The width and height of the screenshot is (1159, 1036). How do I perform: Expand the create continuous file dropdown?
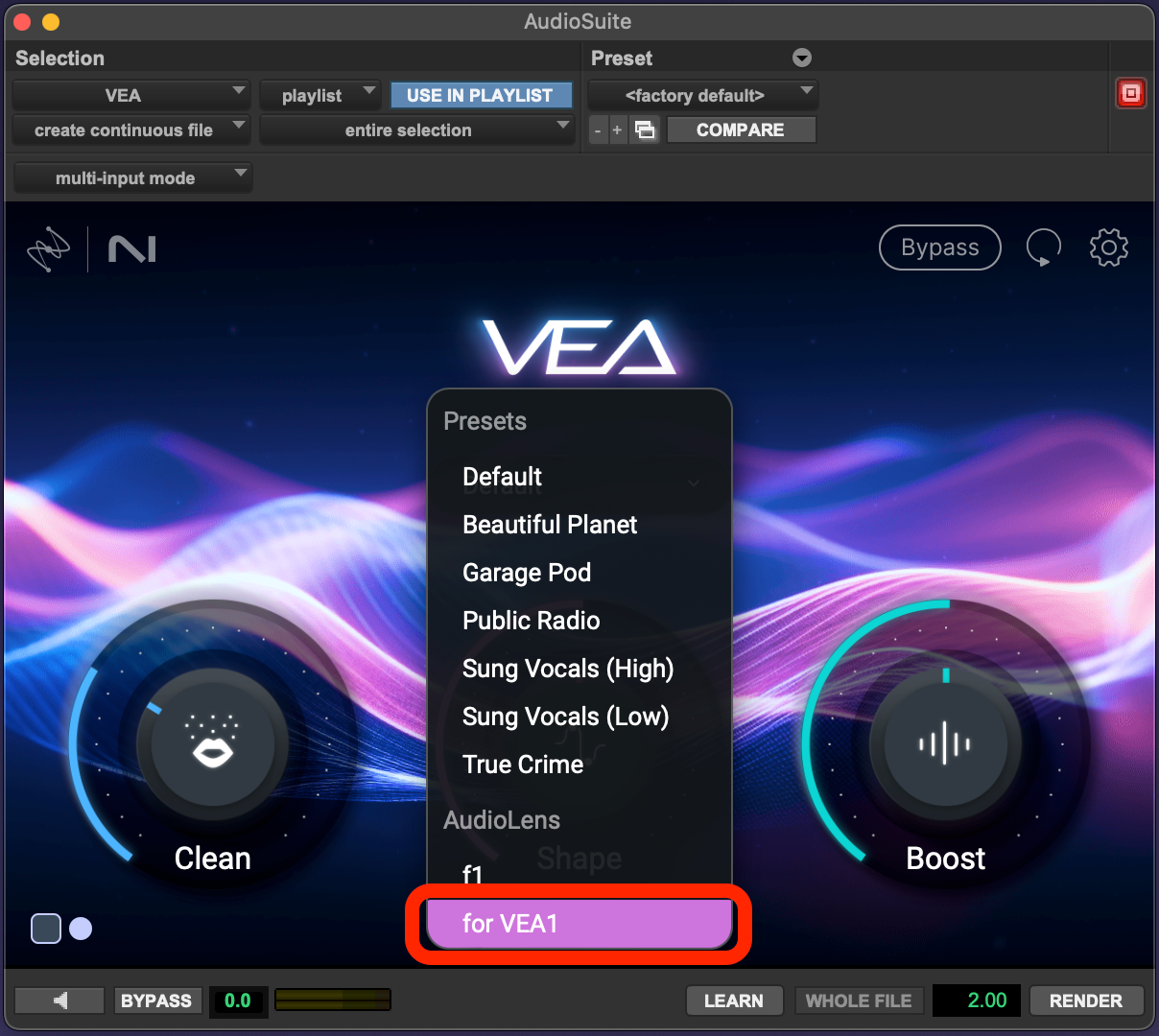[x=130, y=129]
